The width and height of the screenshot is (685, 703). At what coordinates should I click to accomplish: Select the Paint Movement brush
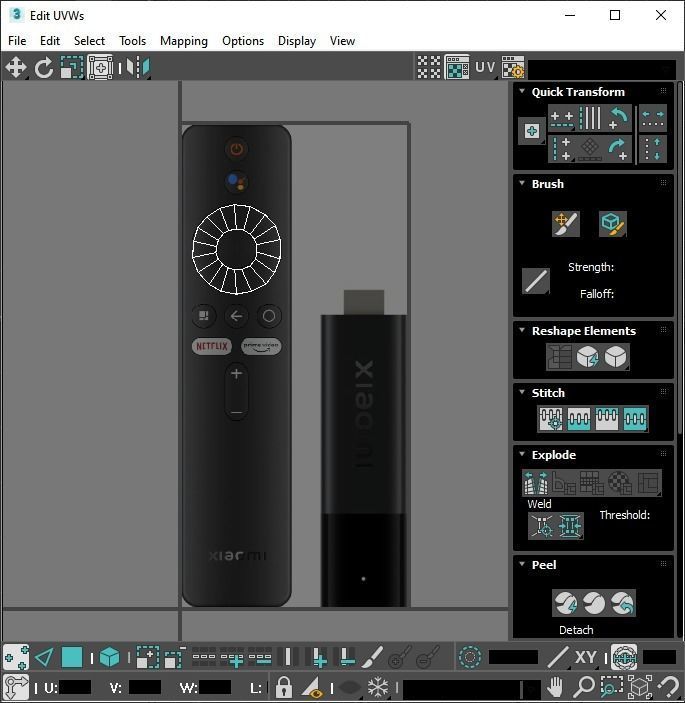(566, 223)
